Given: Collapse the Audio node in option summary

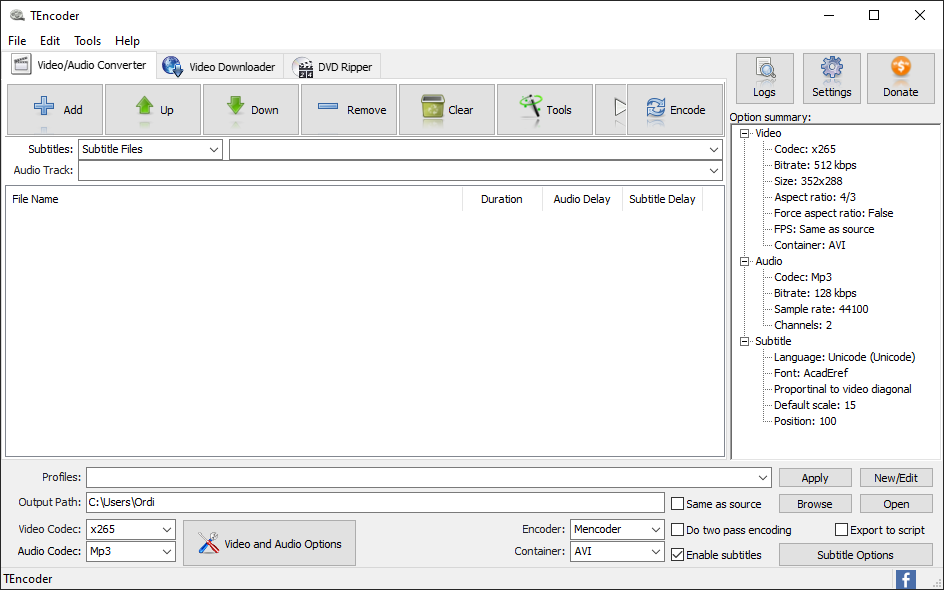Looking at the screenshot, I should (745, 261).
